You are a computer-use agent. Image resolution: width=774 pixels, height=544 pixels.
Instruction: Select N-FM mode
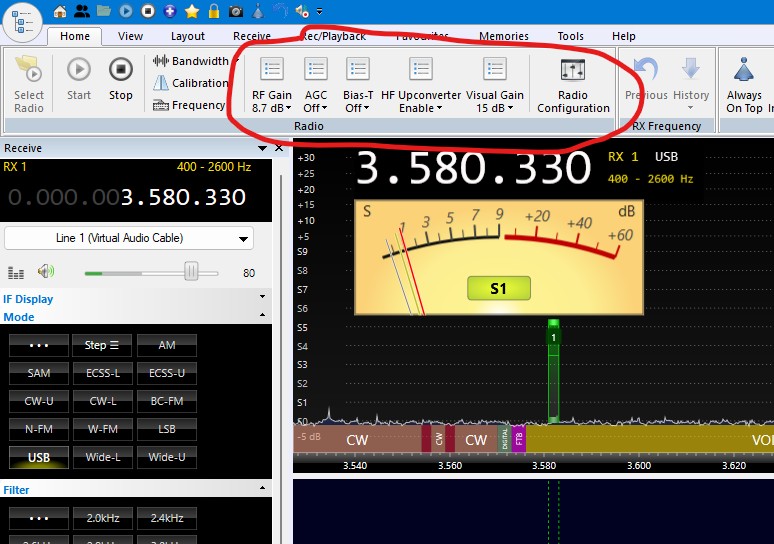click(39, 429)
